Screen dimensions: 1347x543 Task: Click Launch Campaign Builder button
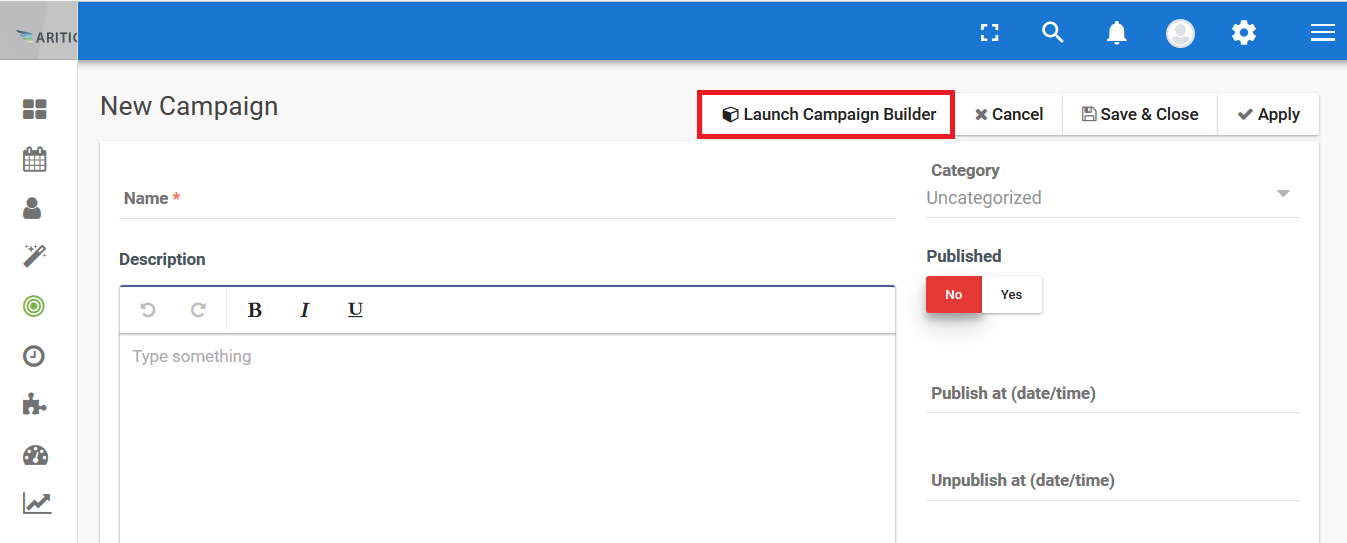(x=828, y=114)
